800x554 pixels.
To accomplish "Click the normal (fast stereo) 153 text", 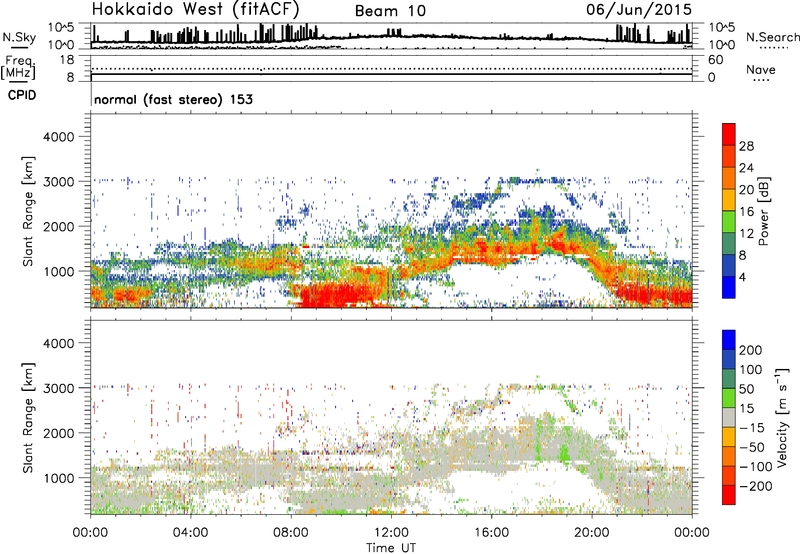I will (x=173, y=99).
